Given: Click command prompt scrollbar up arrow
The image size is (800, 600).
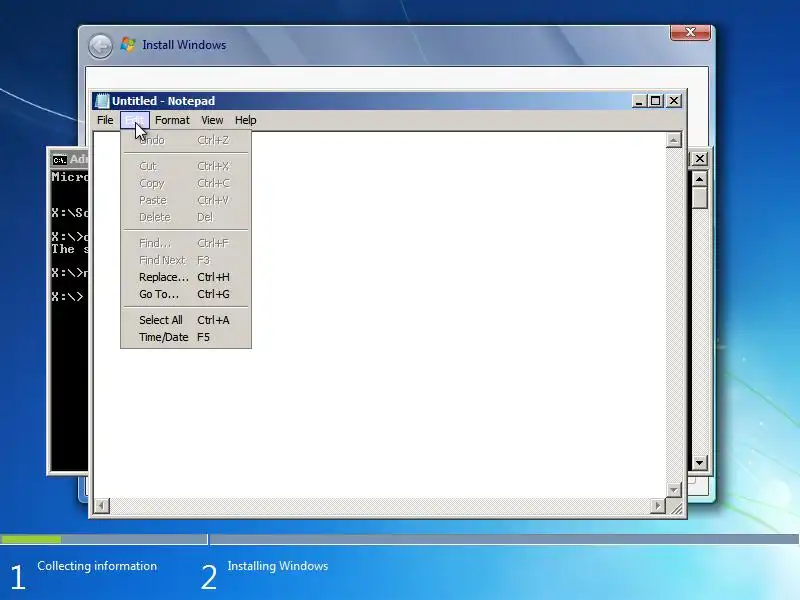Looking at the screenshot, I should pos(699,179).
